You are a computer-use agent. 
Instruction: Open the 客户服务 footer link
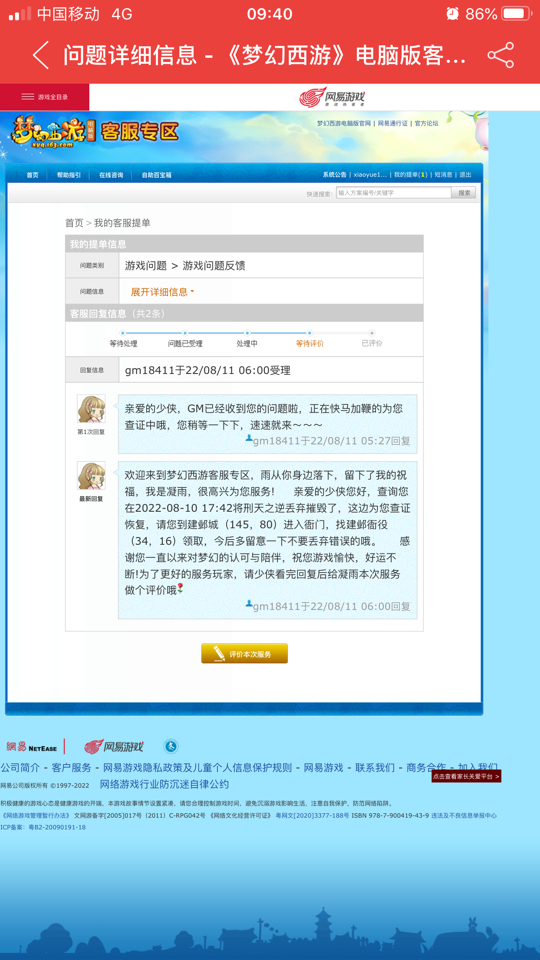71,768
